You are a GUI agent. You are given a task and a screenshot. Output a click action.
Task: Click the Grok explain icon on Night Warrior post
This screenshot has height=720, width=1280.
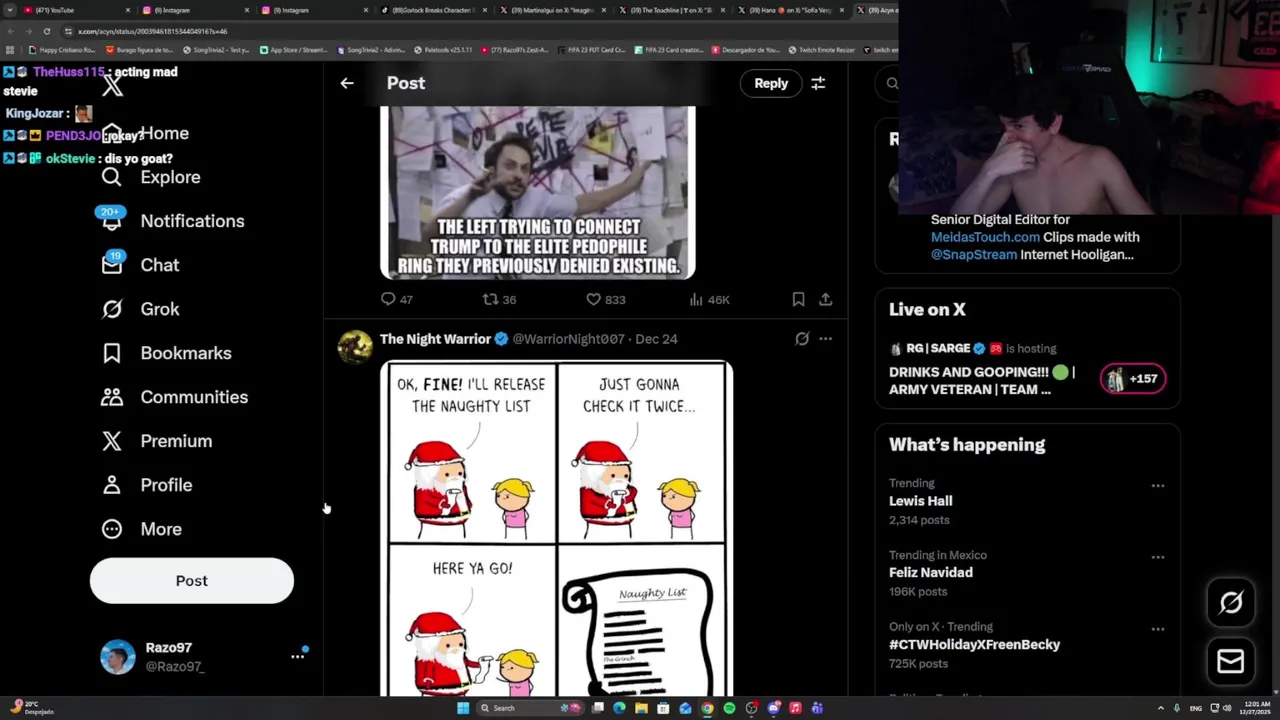click(x=802, y=339)
